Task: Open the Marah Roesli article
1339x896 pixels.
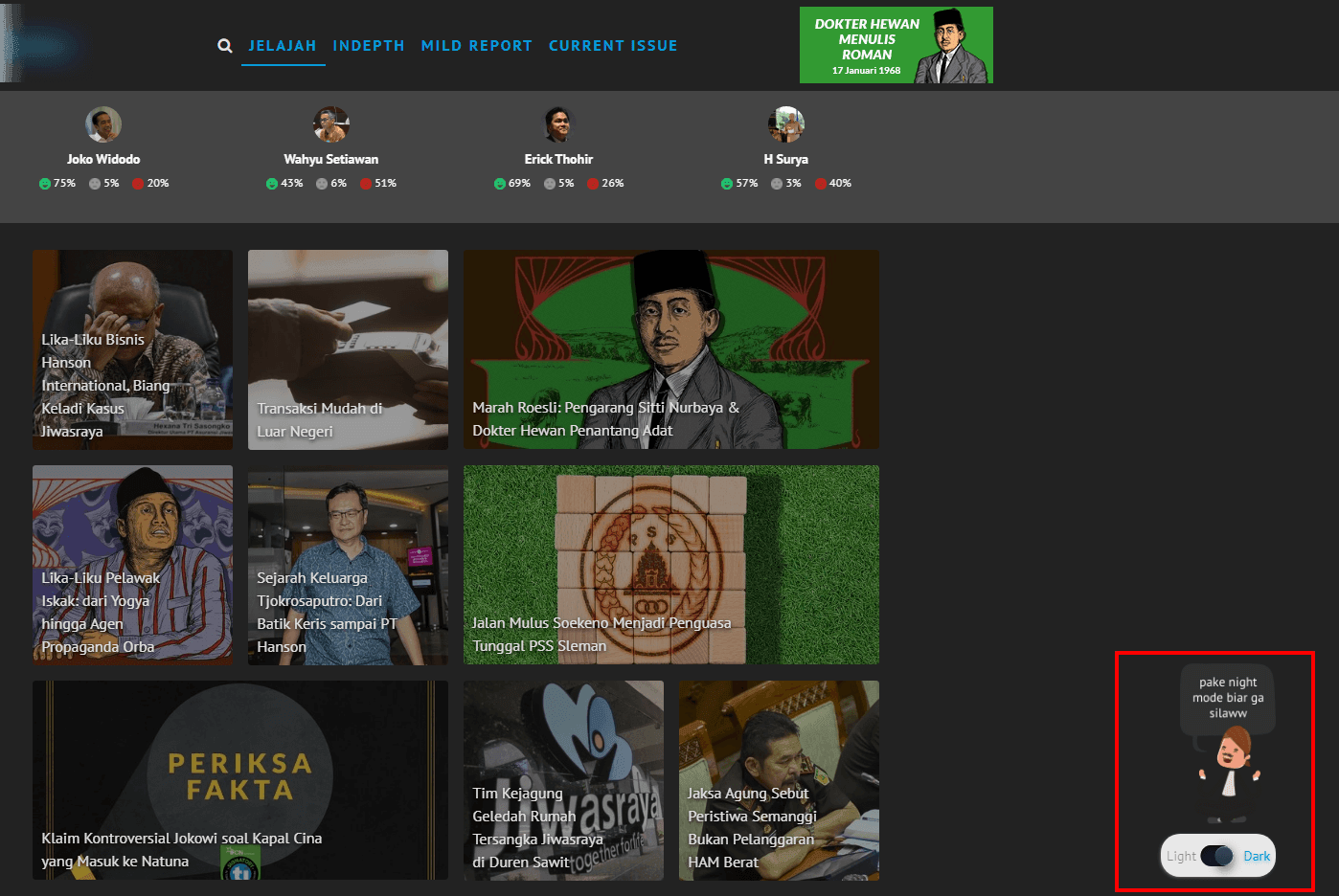Action: click(x=670, y=349)
